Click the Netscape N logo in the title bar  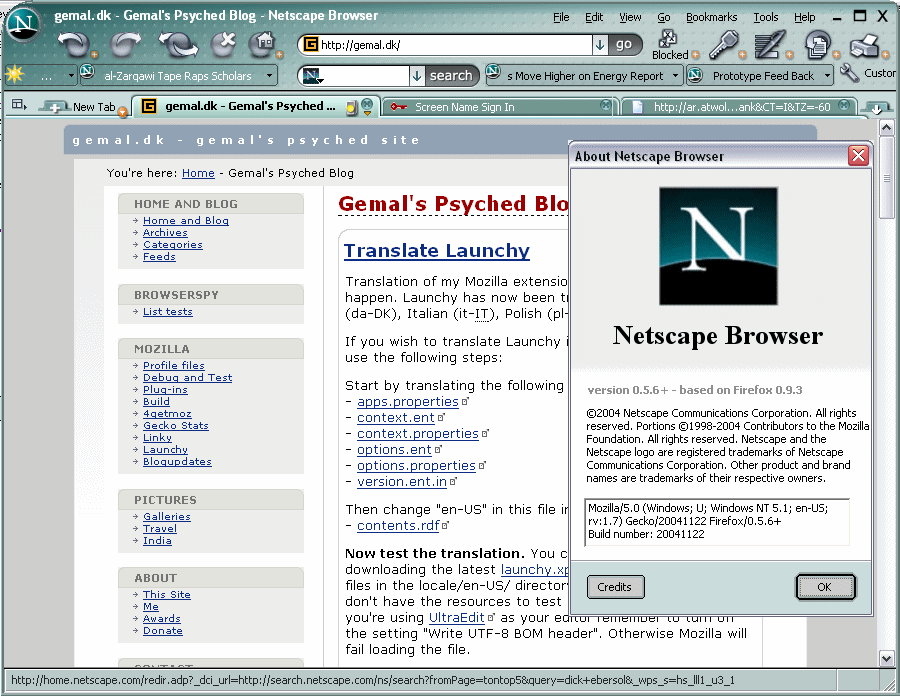coord(22,24)
